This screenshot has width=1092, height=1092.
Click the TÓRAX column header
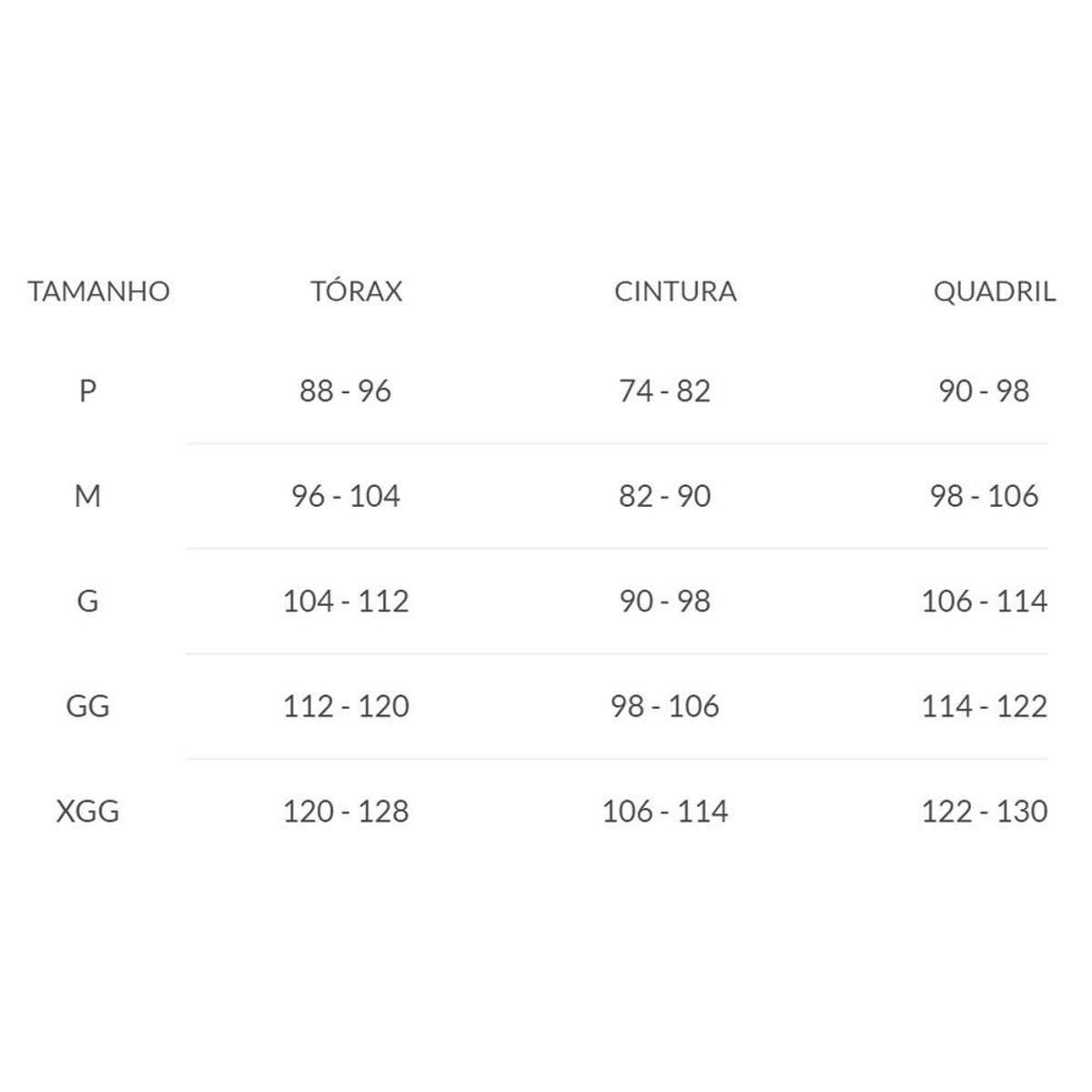(356, 291)
